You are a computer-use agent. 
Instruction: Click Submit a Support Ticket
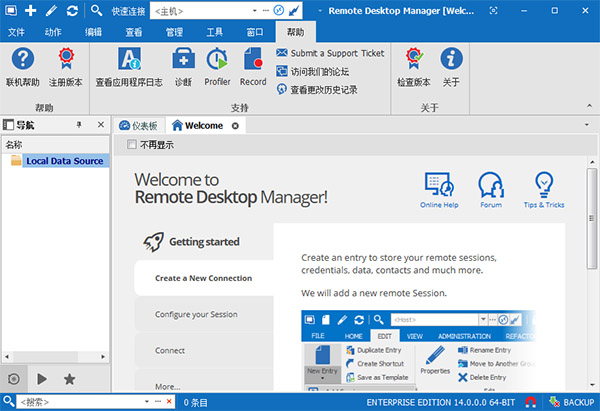(x=330, y=53)
